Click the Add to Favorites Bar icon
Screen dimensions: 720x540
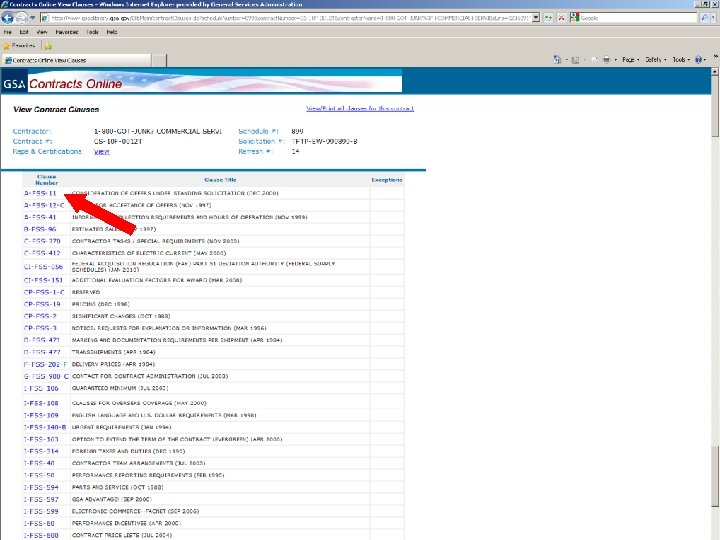coord(48,46)
